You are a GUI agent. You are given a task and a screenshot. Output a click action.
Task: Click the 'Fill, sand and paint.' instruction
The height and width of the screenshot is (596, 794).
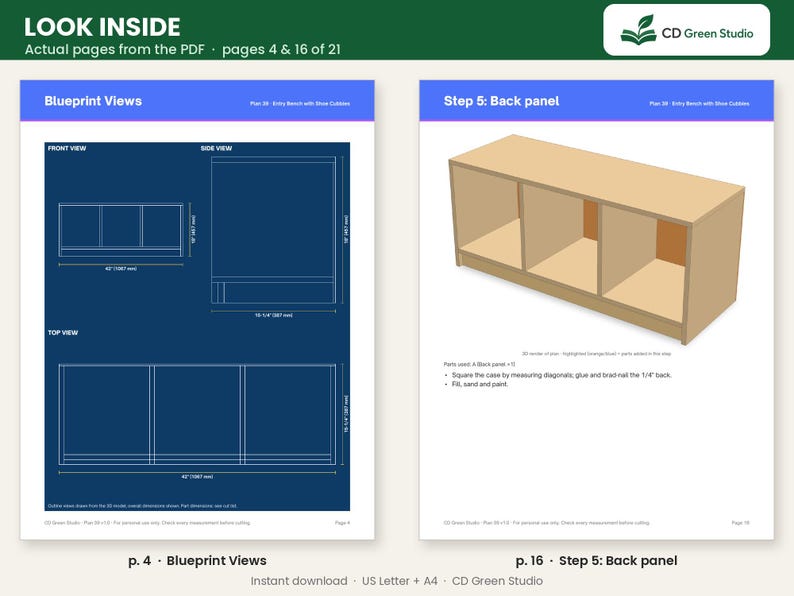point(480,384)
